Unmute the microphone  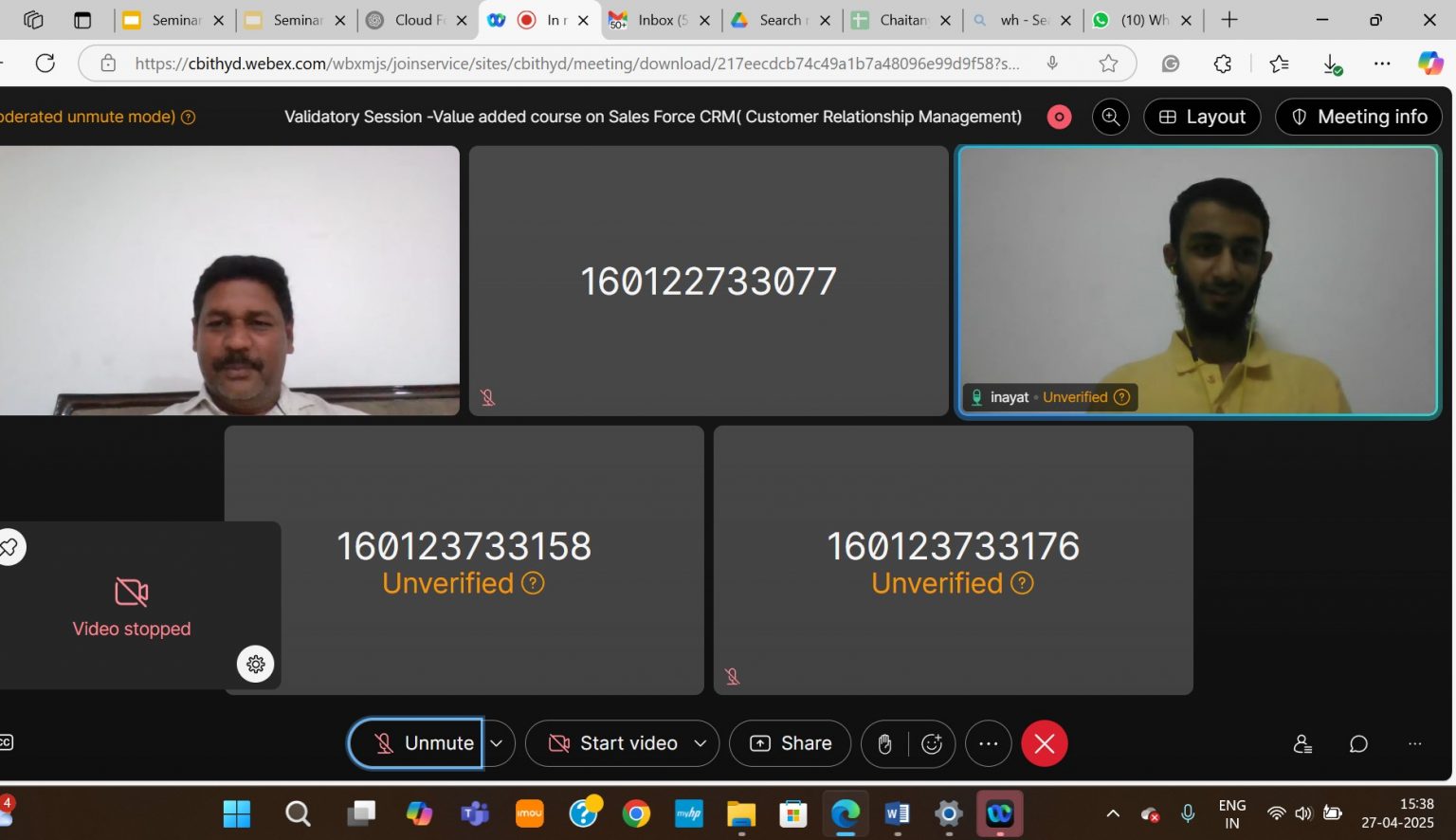point(417,744)
